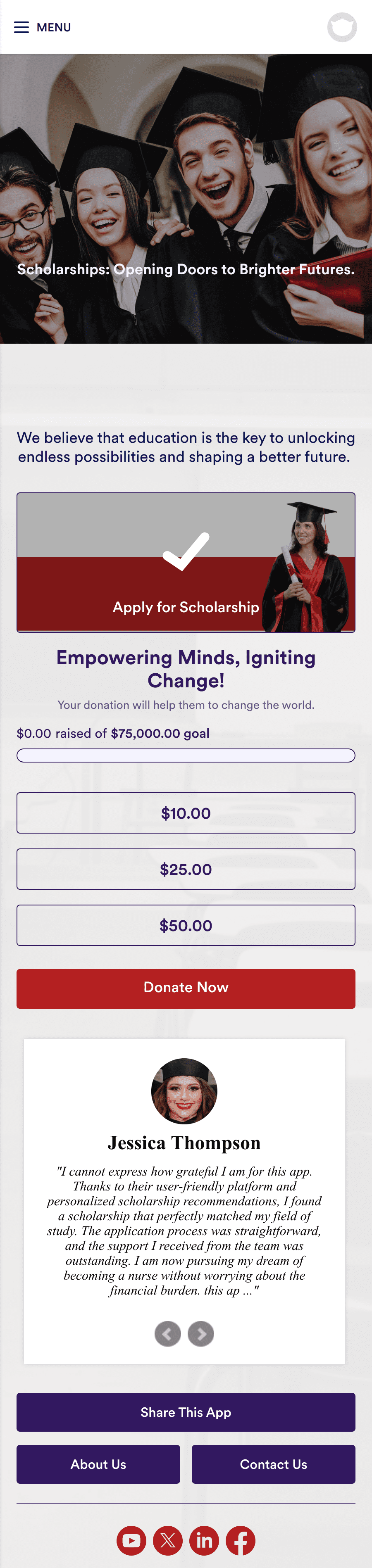This screenshot has height=1568, width=372.
Task: Open the X (Twitter) social icon
Action: point(167,1541)
